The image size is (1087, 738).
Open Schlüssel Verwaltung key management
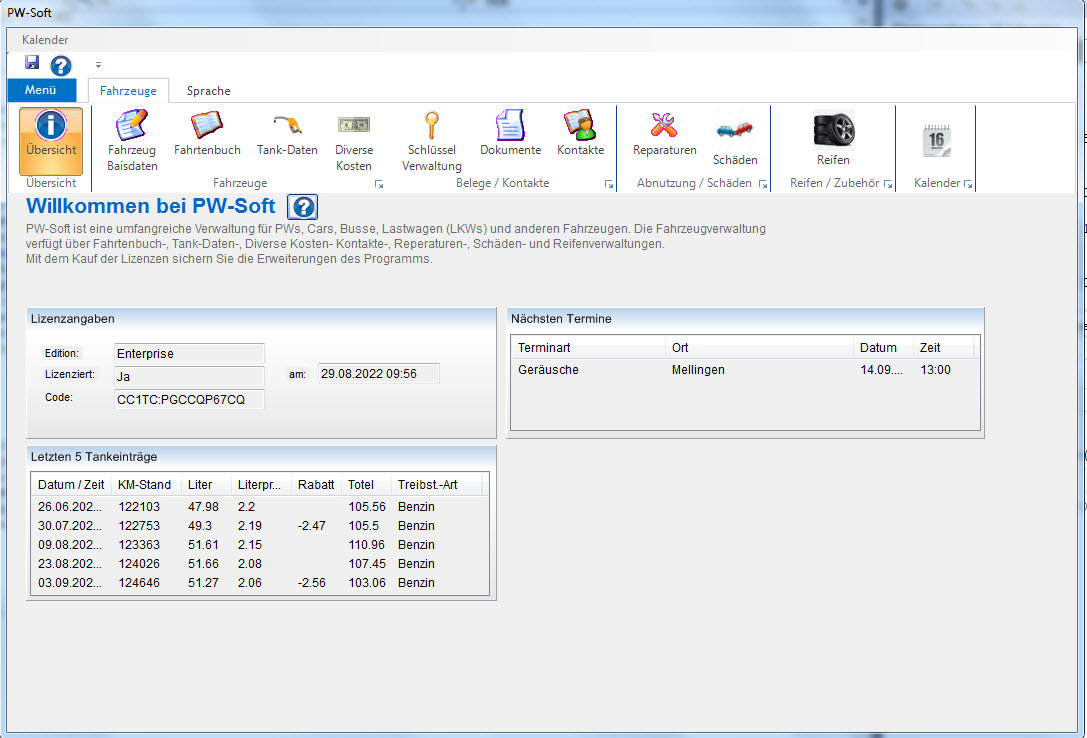[432, 140]
